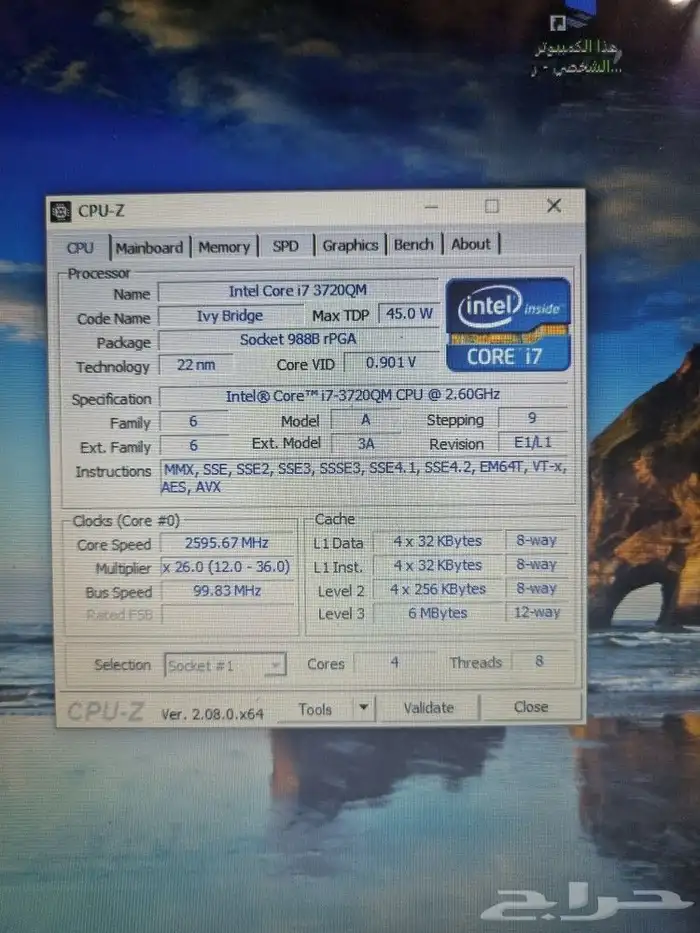Click the Validate button
700x933 pixels.
click(429, 708)
